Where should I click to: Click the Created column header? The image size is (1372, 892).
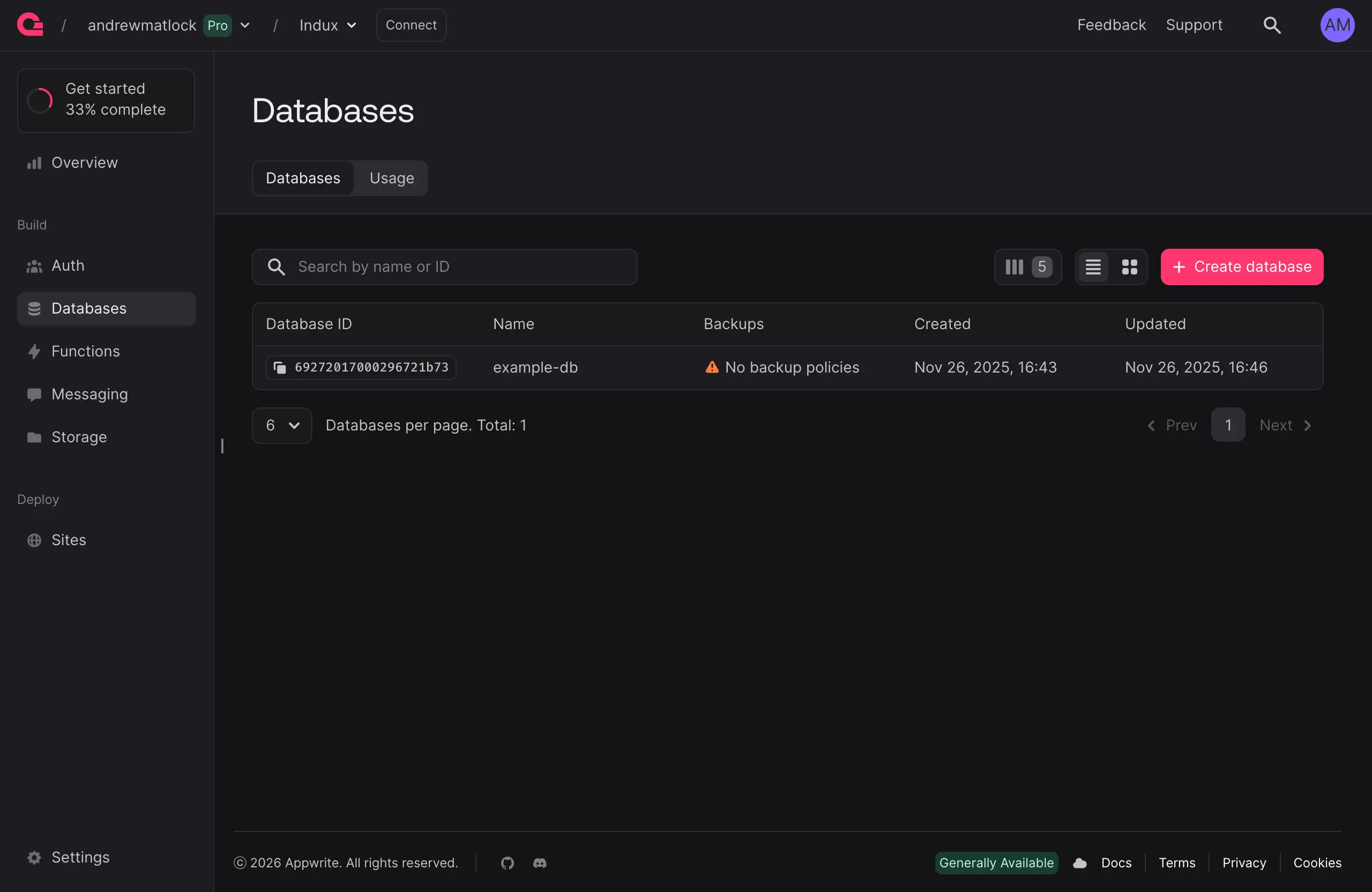coord(942,324)
